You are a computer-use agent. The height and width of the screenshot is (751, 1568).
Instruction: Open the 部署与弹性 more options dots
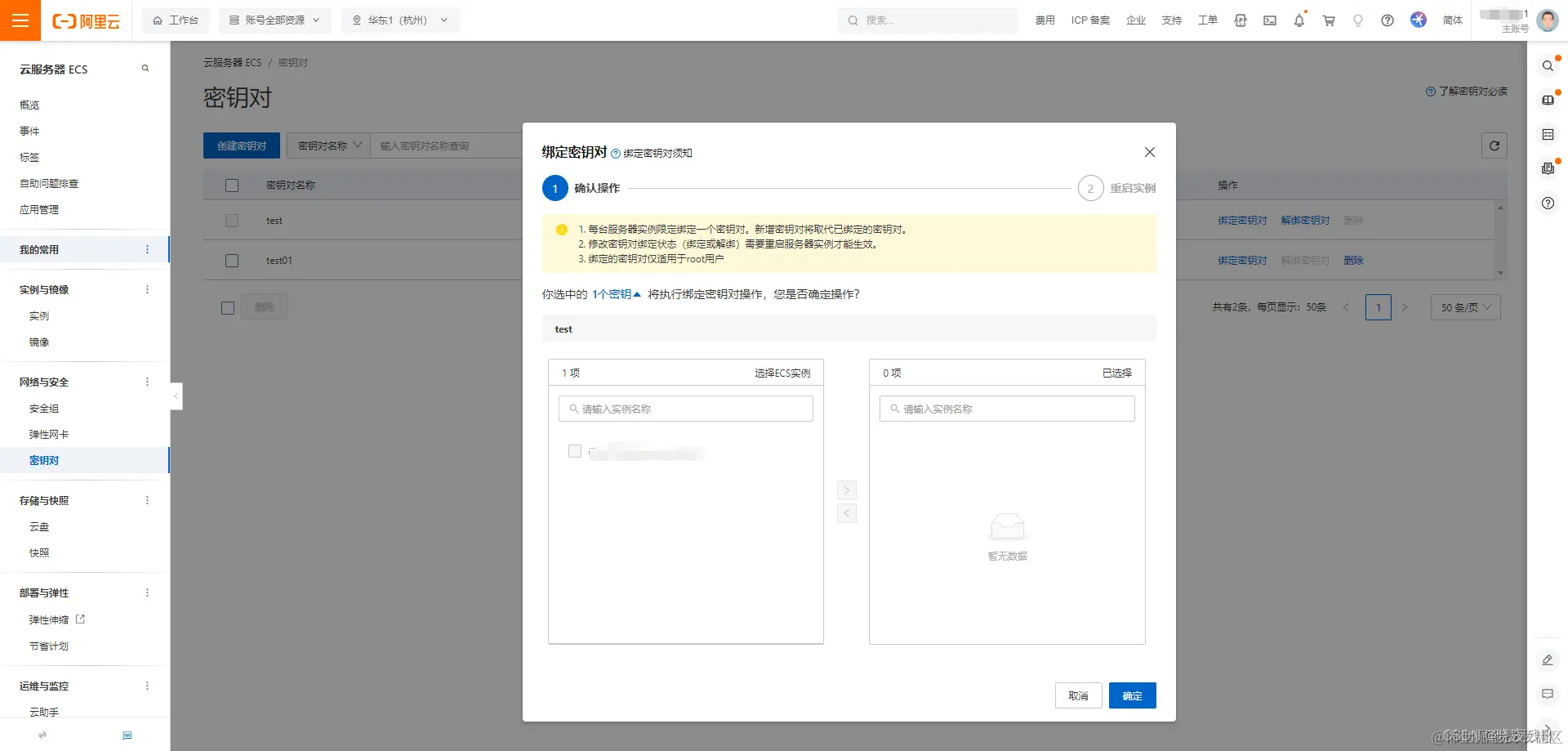tap(147, 592)
